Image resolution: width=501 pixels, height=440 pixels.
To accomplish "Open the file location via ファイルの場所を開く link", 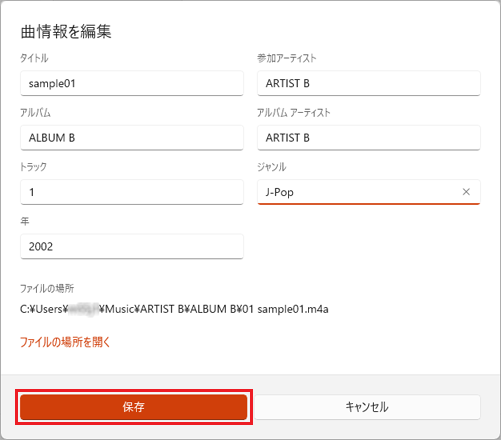I will (x=65, y=342).
